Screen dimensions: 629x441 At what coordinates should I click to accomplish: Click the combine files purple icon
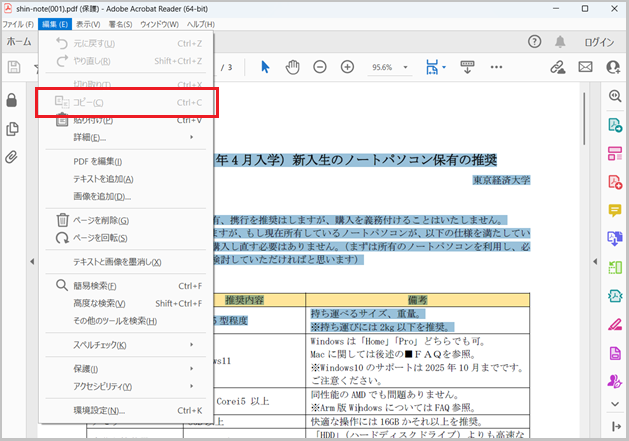pyautogui.click(x=615, y=238)
